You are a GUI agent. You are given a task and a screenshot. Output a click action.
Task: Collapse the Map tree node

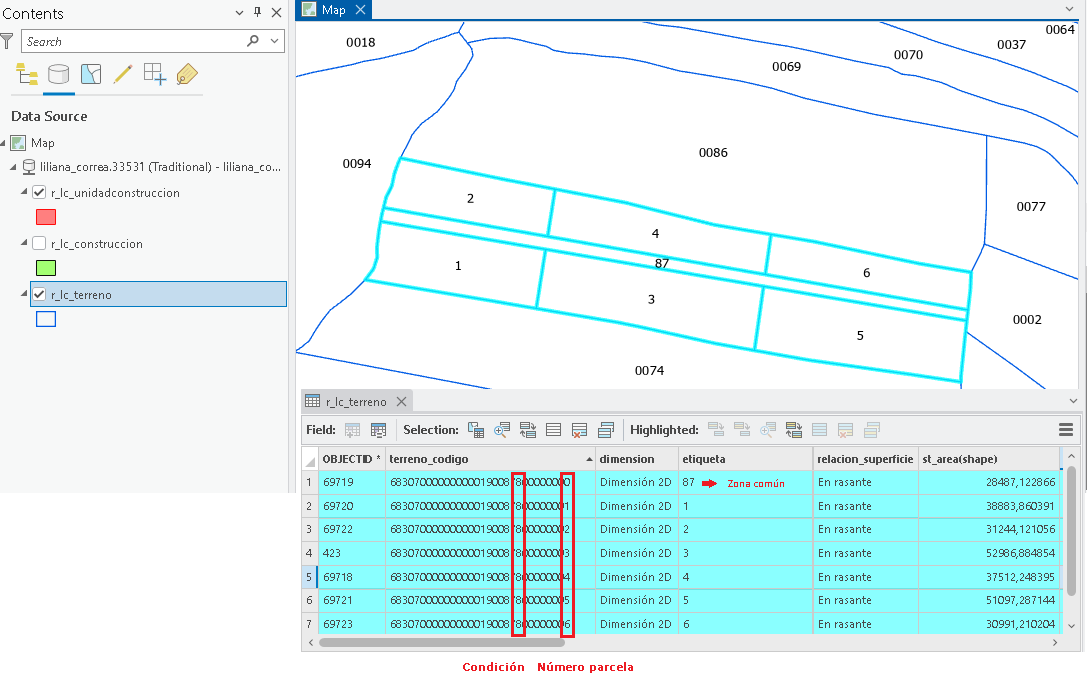tap(3, 143)
